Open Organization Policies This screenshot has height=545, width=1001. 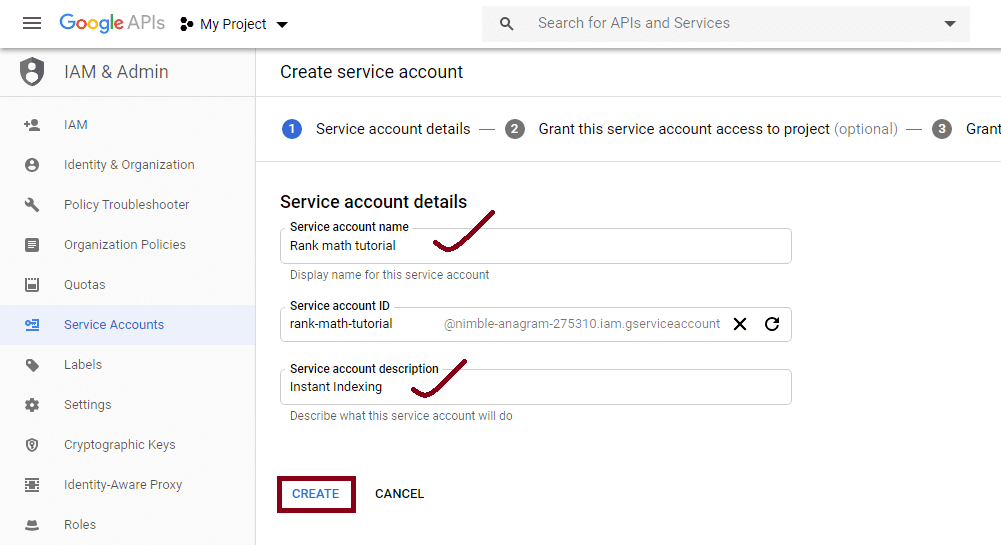[x=128, y=244]
